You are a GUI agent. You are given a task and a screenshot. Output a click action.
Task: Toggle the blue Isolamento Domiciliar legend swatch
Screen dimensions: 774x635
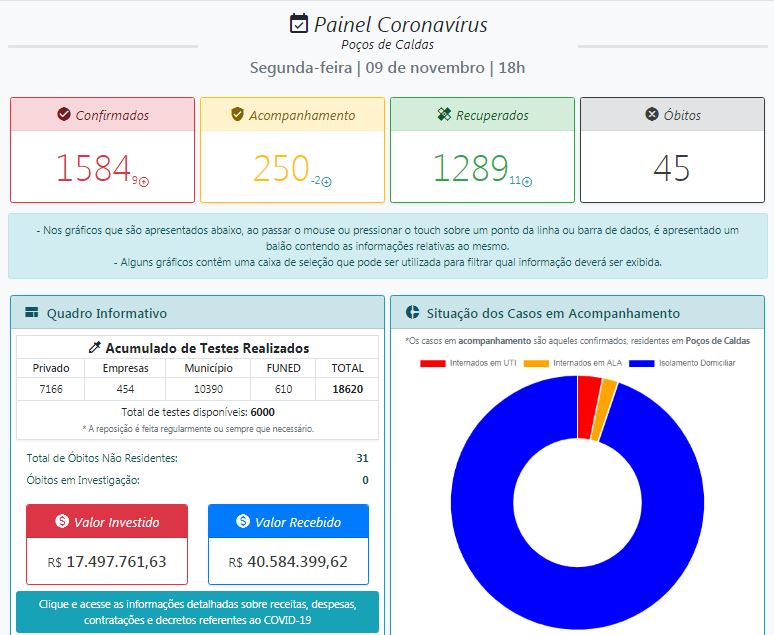(642, 363)
